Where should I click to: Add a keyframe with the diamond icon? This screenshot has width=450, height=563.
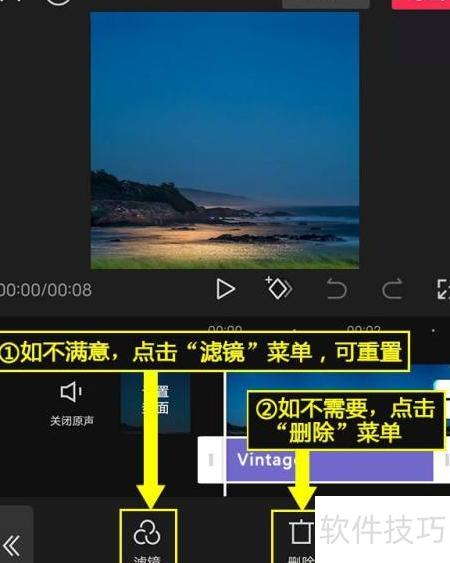pyautogui.click(x=279, y=288)
